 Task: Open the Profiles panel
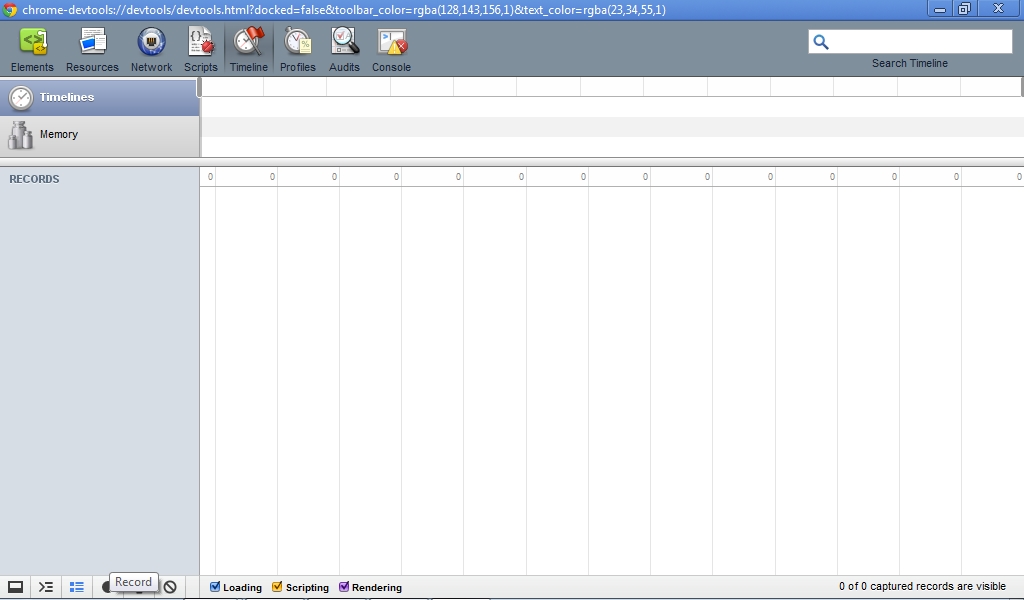point(297,50)
